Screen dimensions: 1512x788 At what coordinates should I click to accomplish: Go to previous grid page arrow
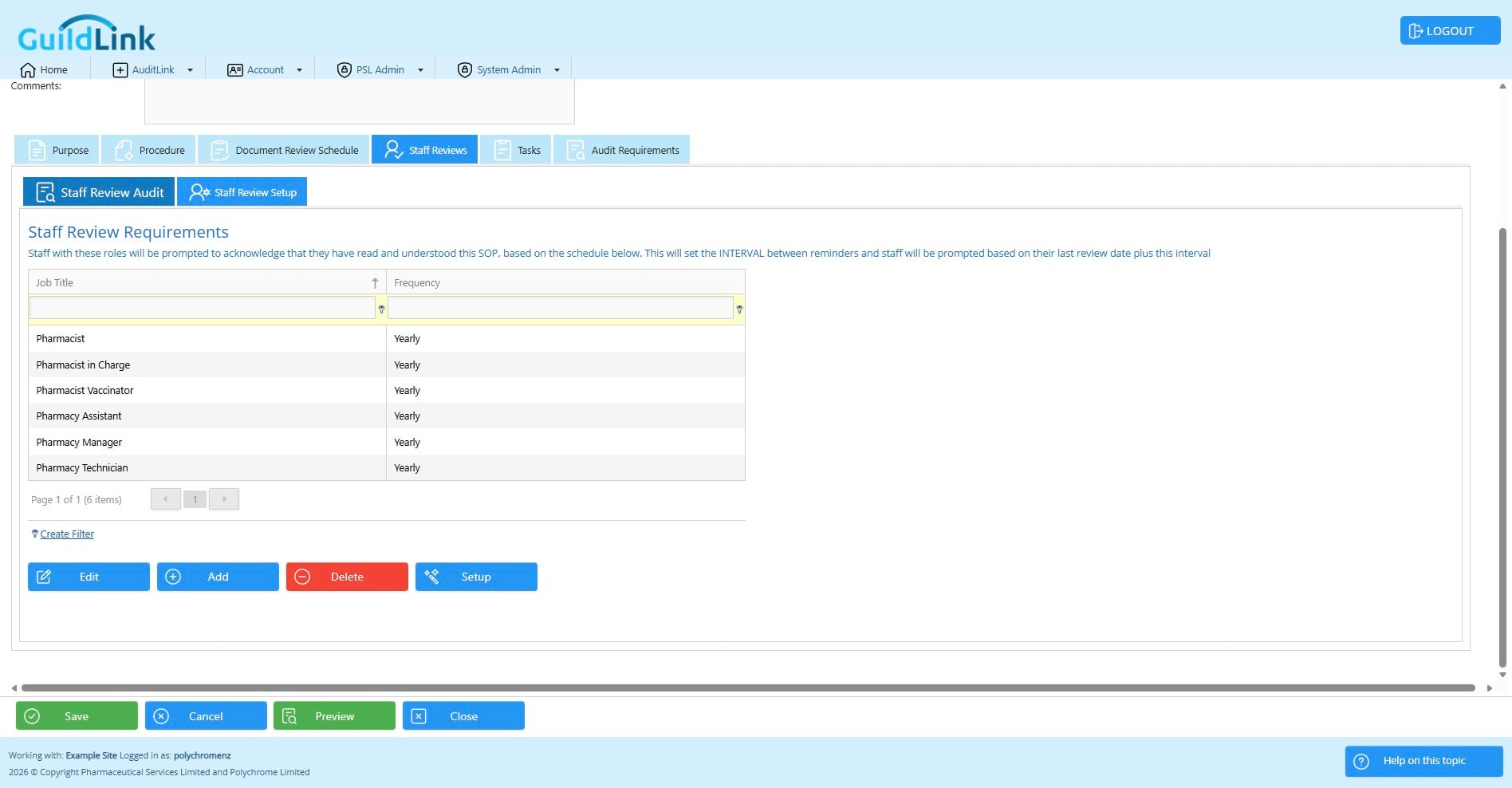(165, 499)
